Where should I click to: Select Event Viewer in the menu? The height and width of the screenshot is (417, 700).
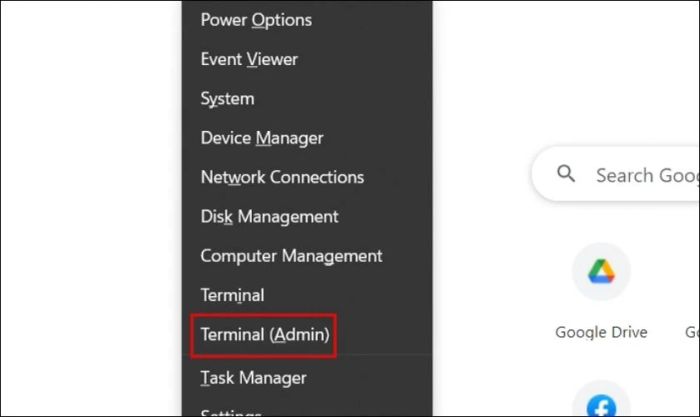click(249, 59)
